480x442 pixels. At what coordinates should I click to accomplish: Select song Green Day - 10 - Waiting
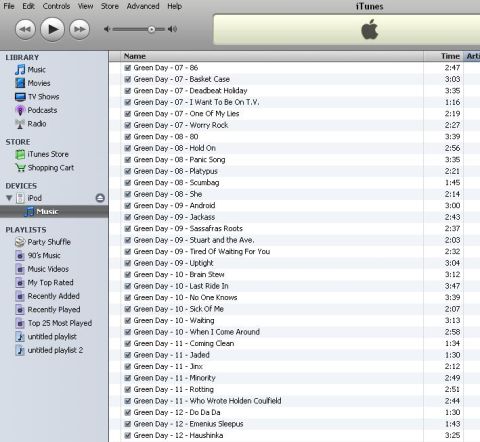pyautogui.click(x=174, y=321)
